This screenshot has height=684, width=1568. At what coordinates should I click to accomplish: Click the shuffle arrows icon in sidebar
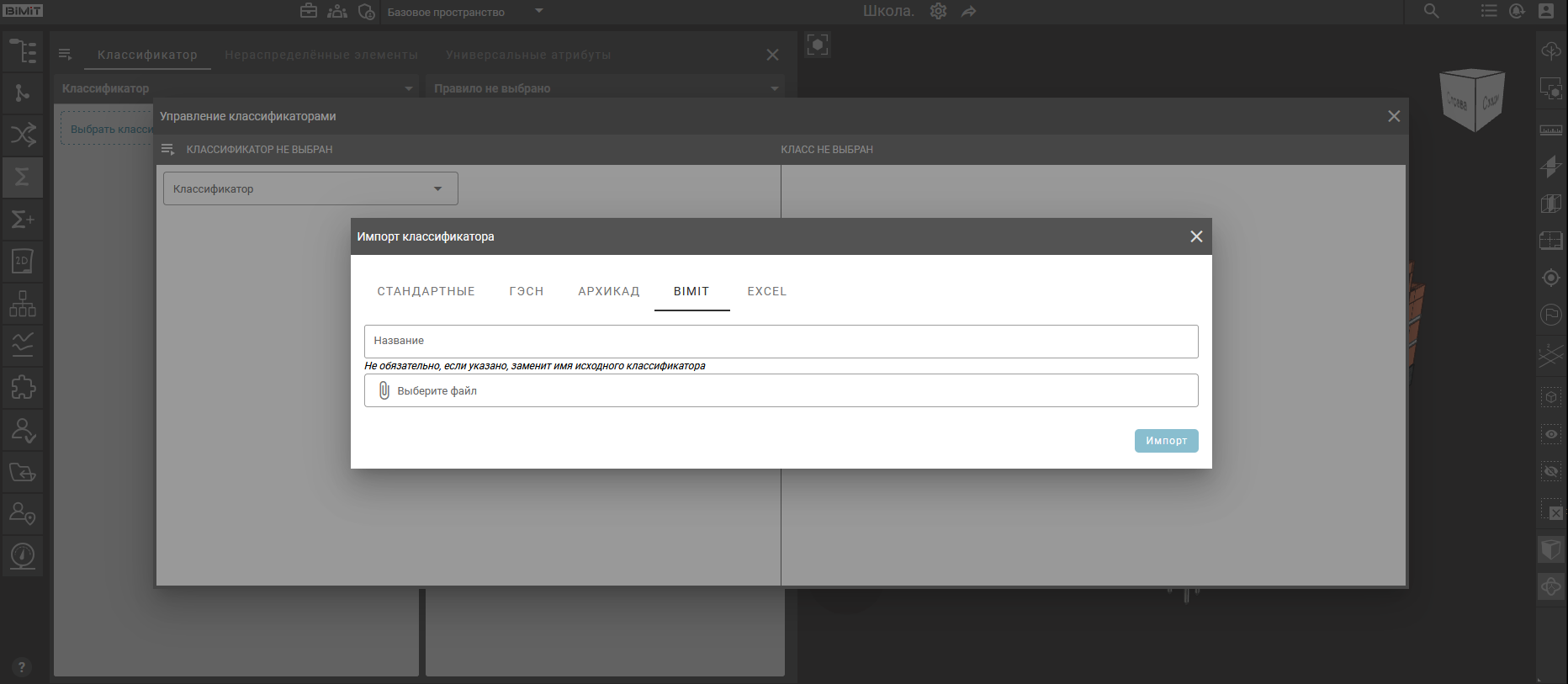[23, 135]
